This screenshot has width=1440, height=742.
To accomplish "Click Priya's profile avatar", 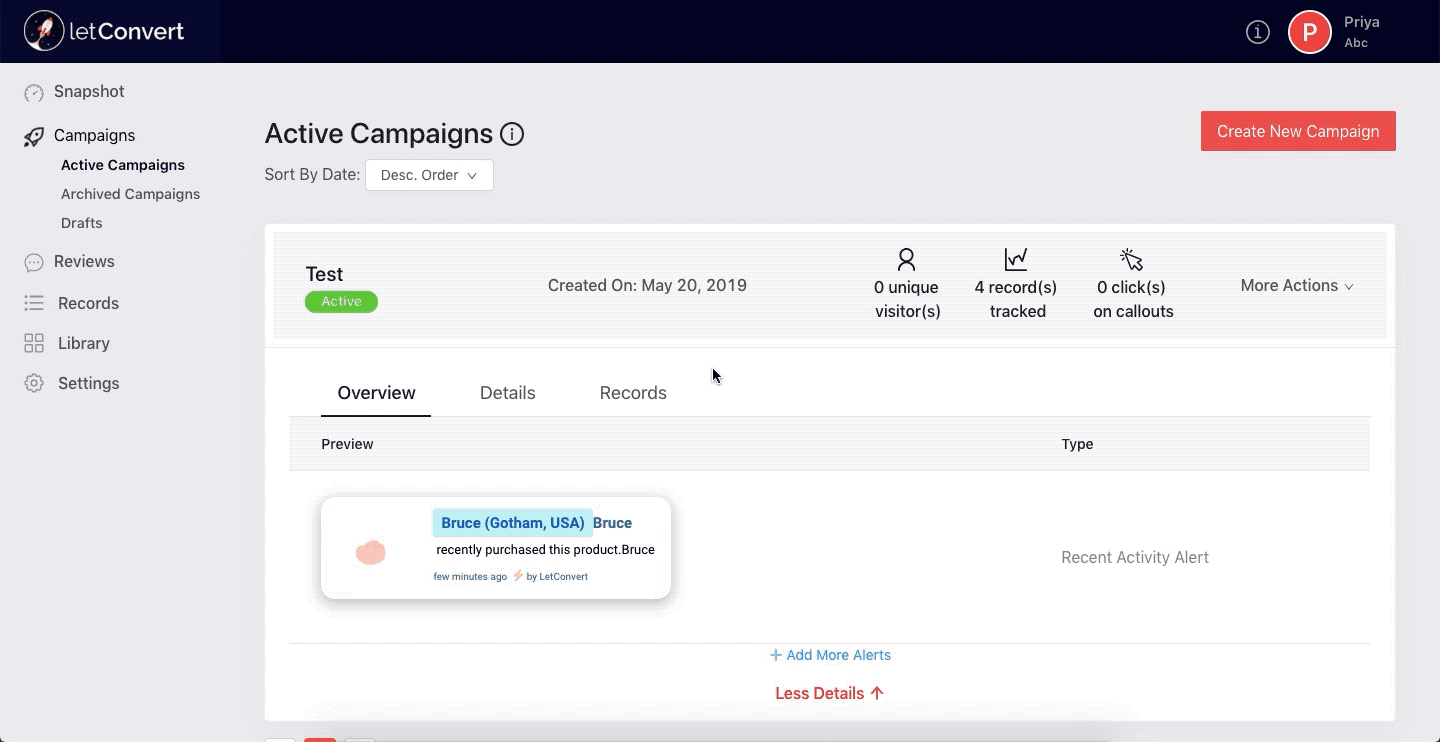I will pos(1309,32).
